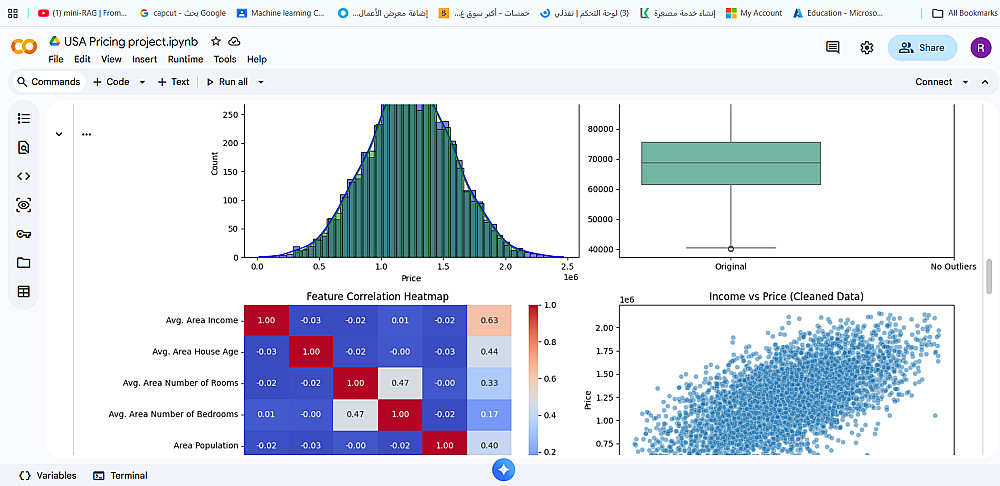Image resolution: width=1000 pixels, height=486 pixels.
Task: Open the Secrets key icon in sidebar
Action: [x=24, y=233]
